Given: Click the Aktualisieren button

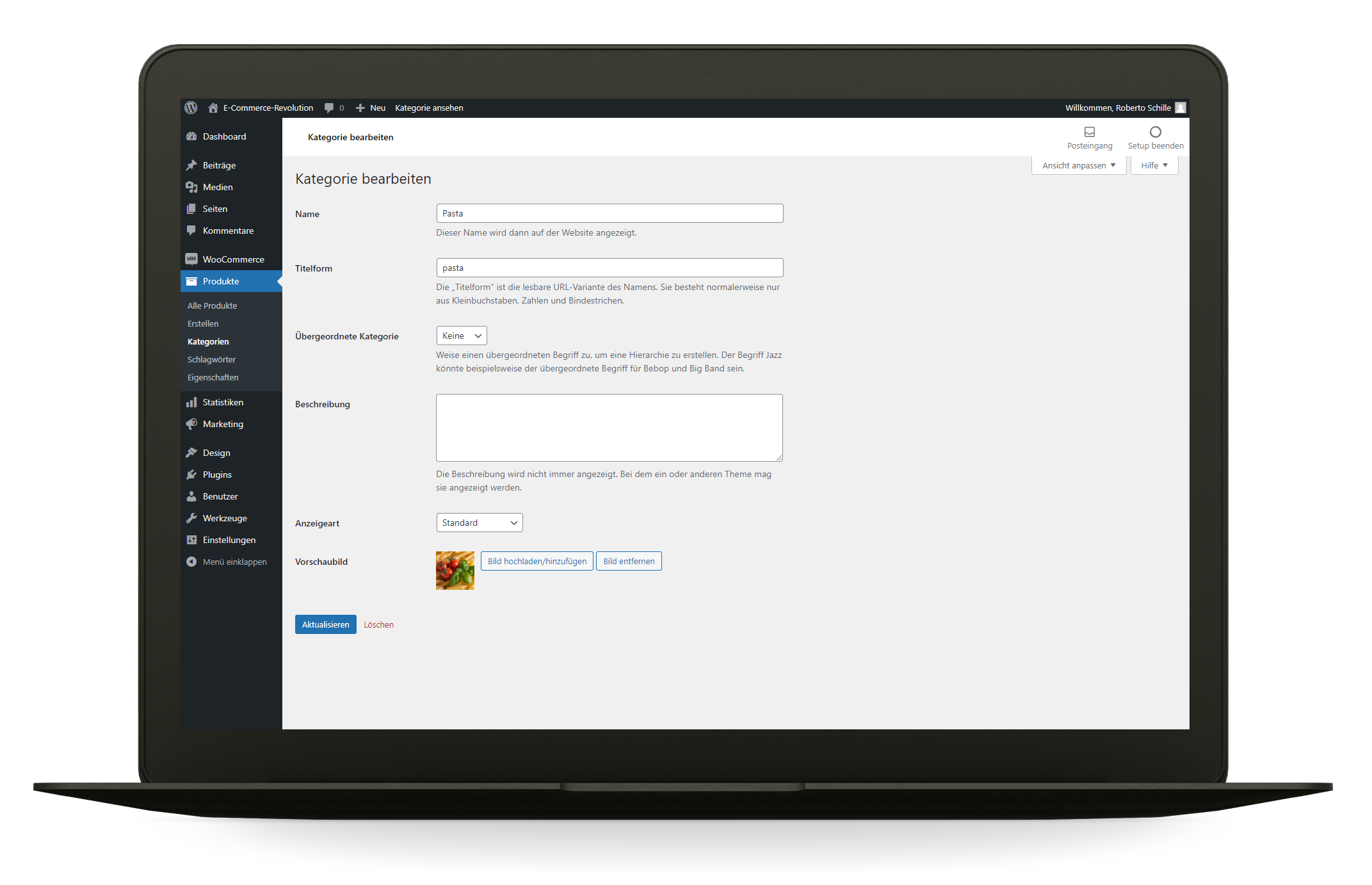Looking at the screenshot, I should (x=325, y=624).
